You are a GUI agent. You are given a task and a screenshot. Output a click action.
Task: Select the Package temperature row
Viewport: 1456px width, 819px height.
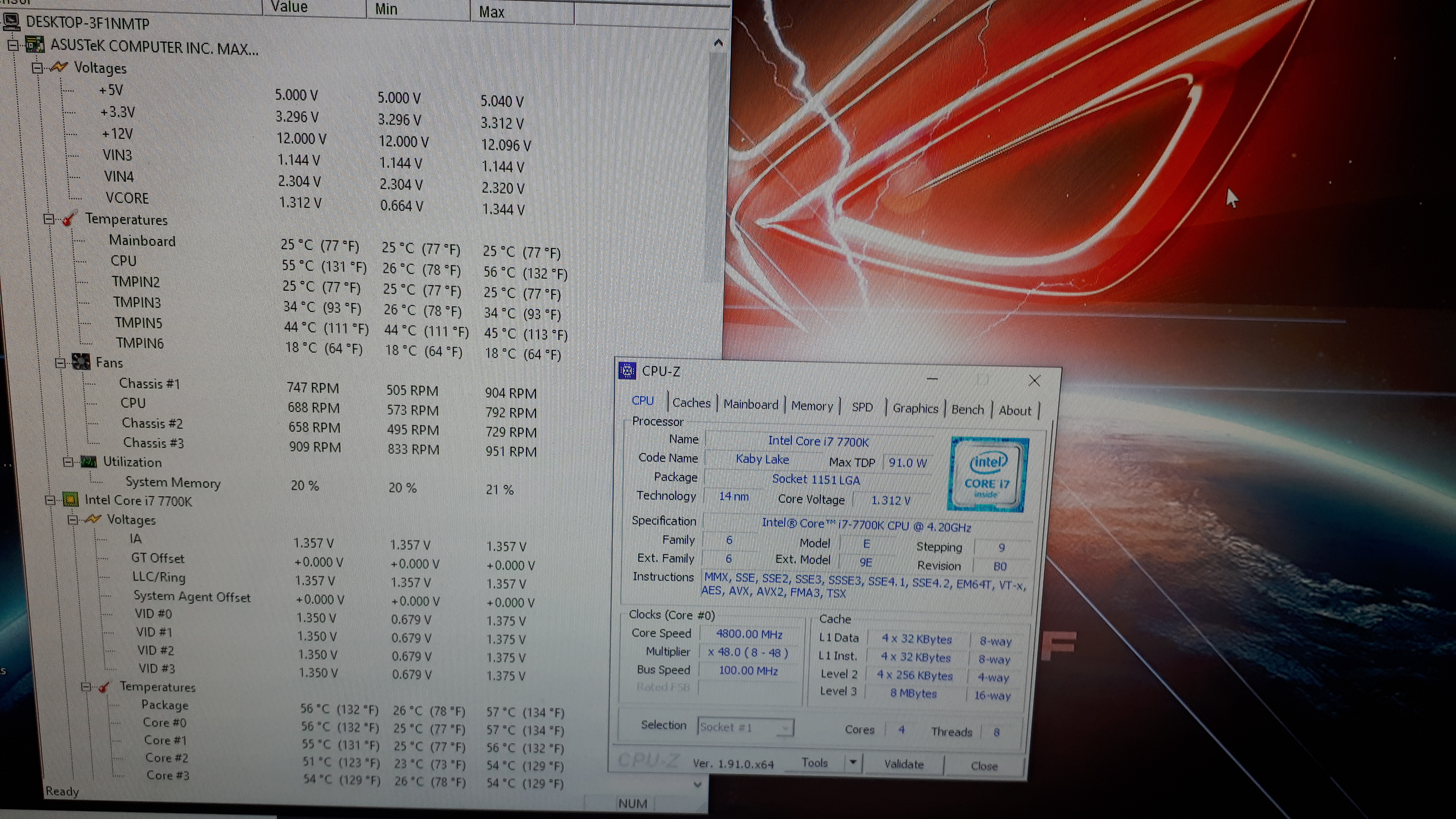click(x=353, y=708)
